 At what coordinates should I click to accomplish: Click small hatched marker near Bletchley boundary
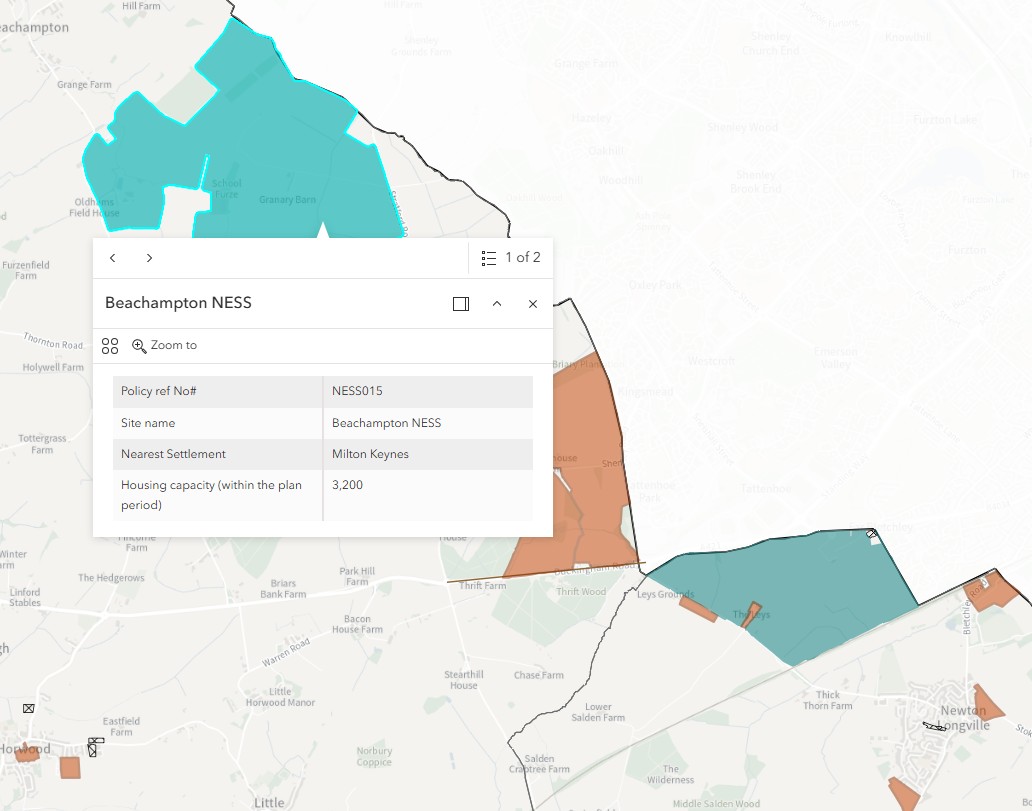tap(872, 534)
